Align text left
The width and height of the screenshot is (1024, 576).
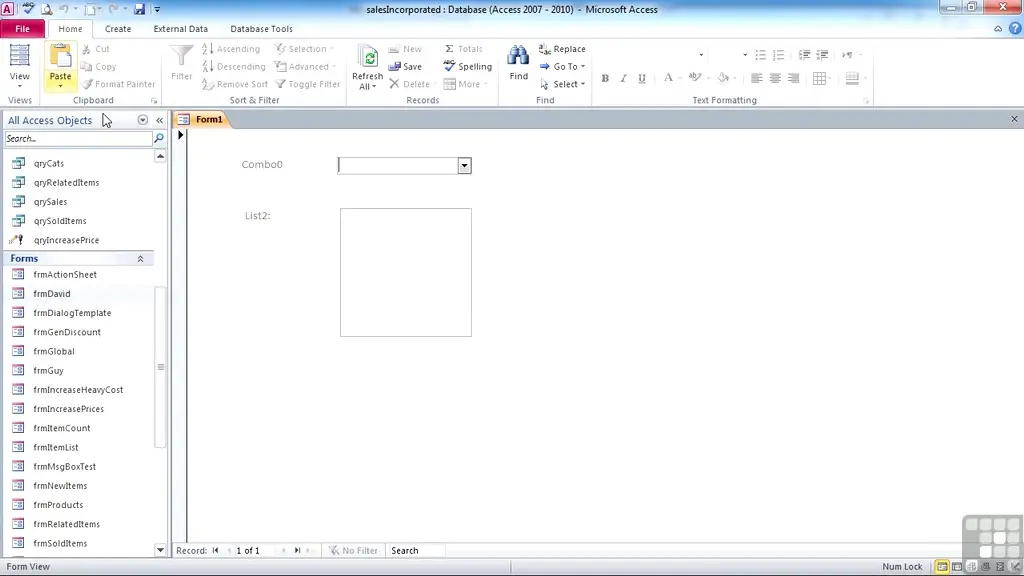click(756, 78)
